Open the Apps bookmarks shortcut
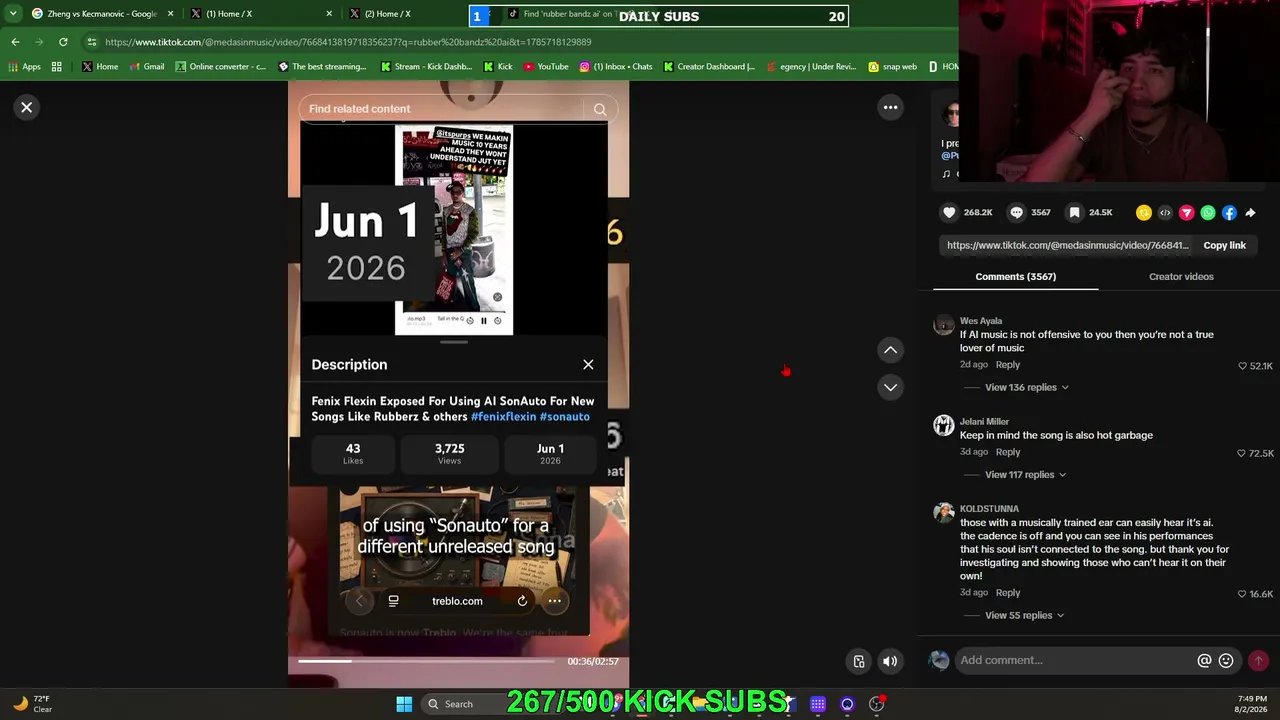Image resolution: width=1280 pixels, height=720 pixels. [25, 67]
